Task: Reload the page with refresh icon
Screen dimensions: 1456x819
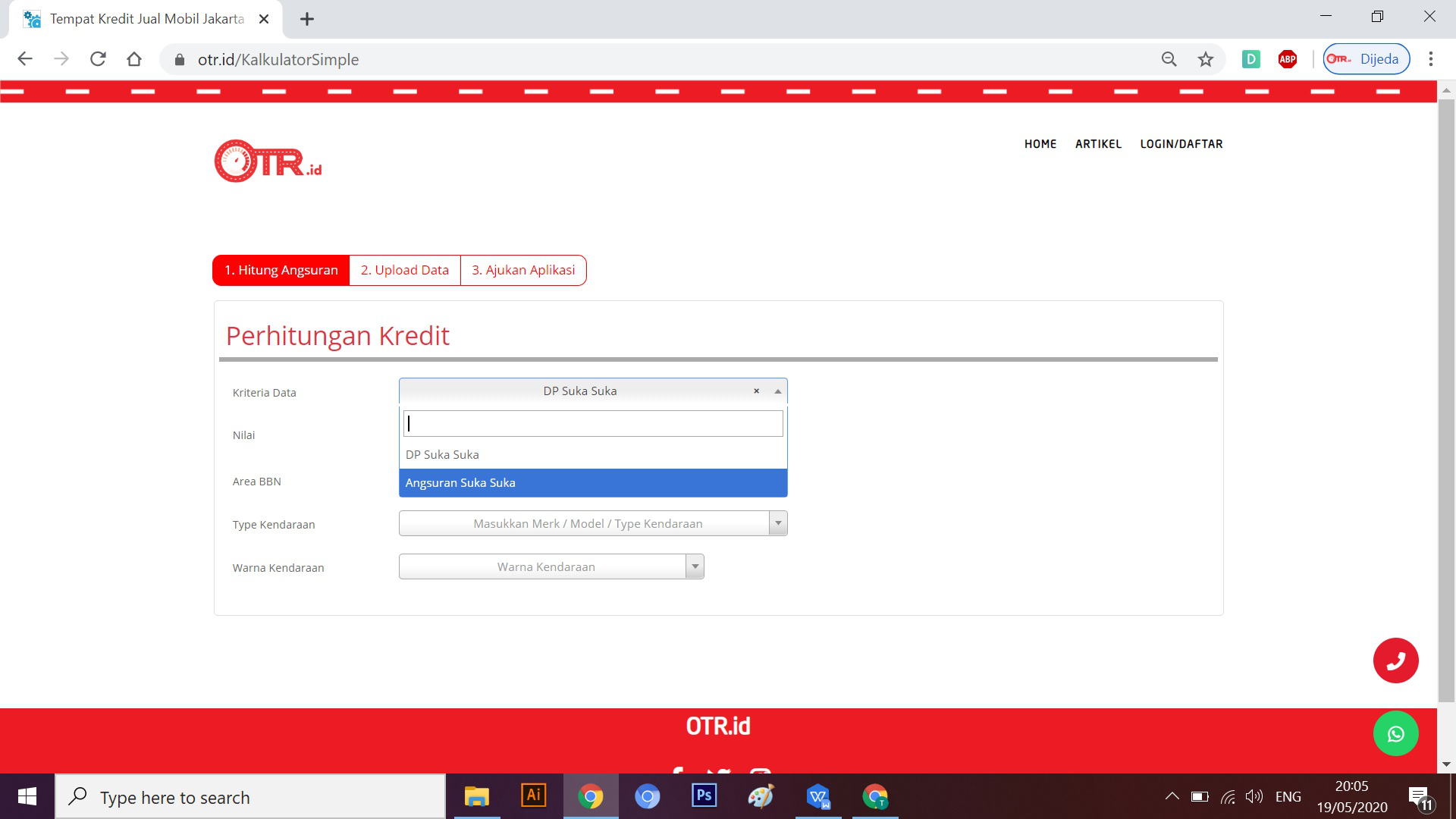Action: (98, 59)
